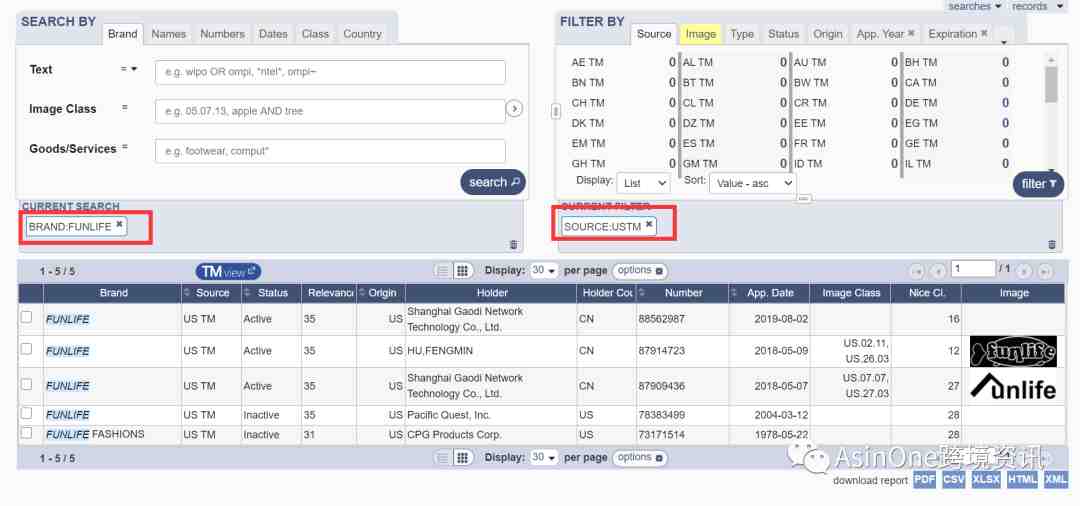Image resolution: width=1080 pixels, height=506 pixels.
Task: Download report as XLSX
Action: [x=986, y=480]
